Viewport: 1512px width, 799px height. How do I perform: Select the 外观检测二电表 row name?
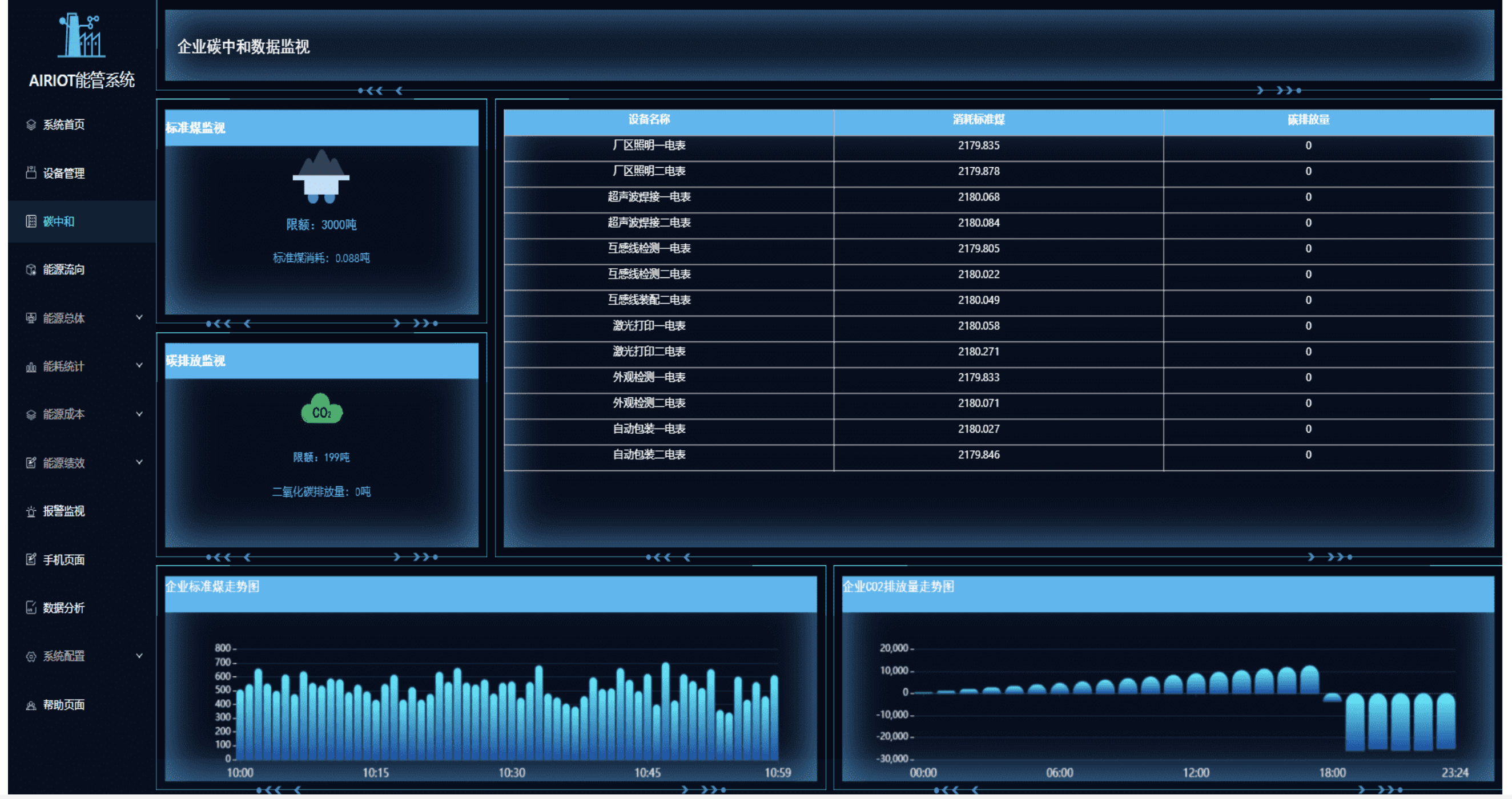click(x=649, y=403)
